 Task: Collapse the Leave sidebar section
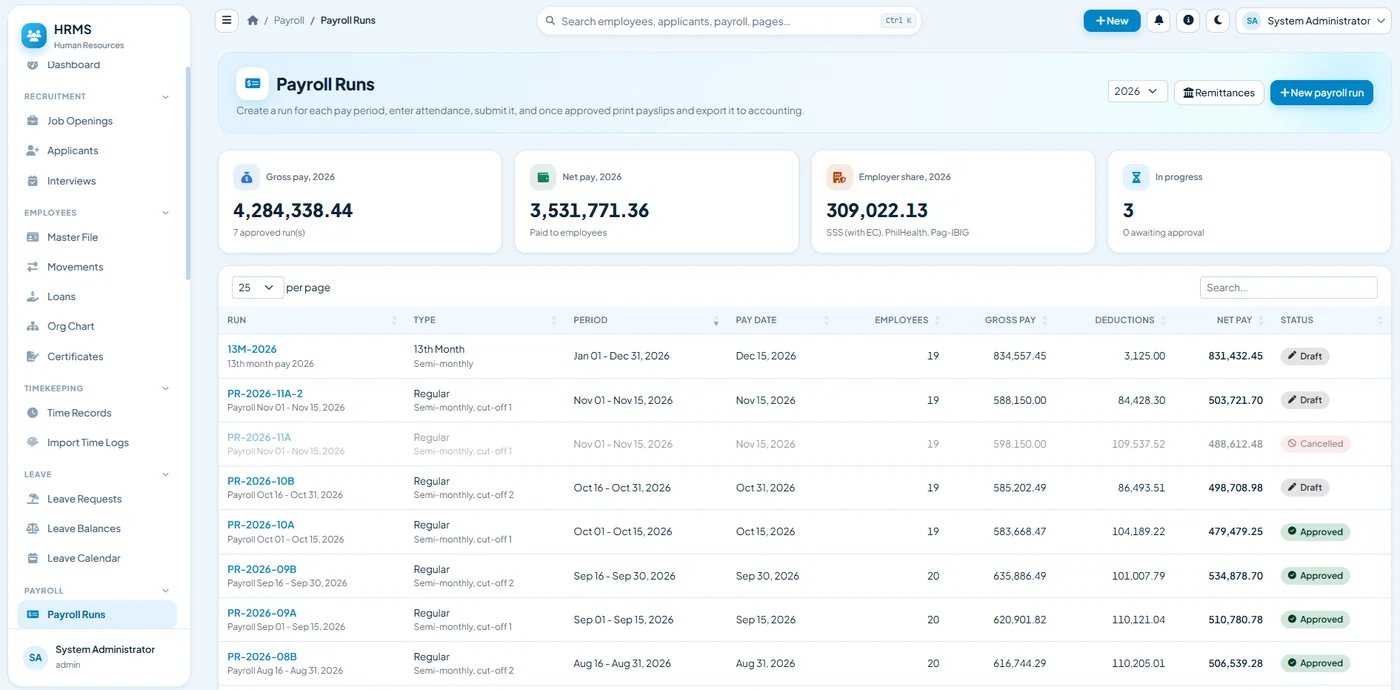[x=165, y=475]
